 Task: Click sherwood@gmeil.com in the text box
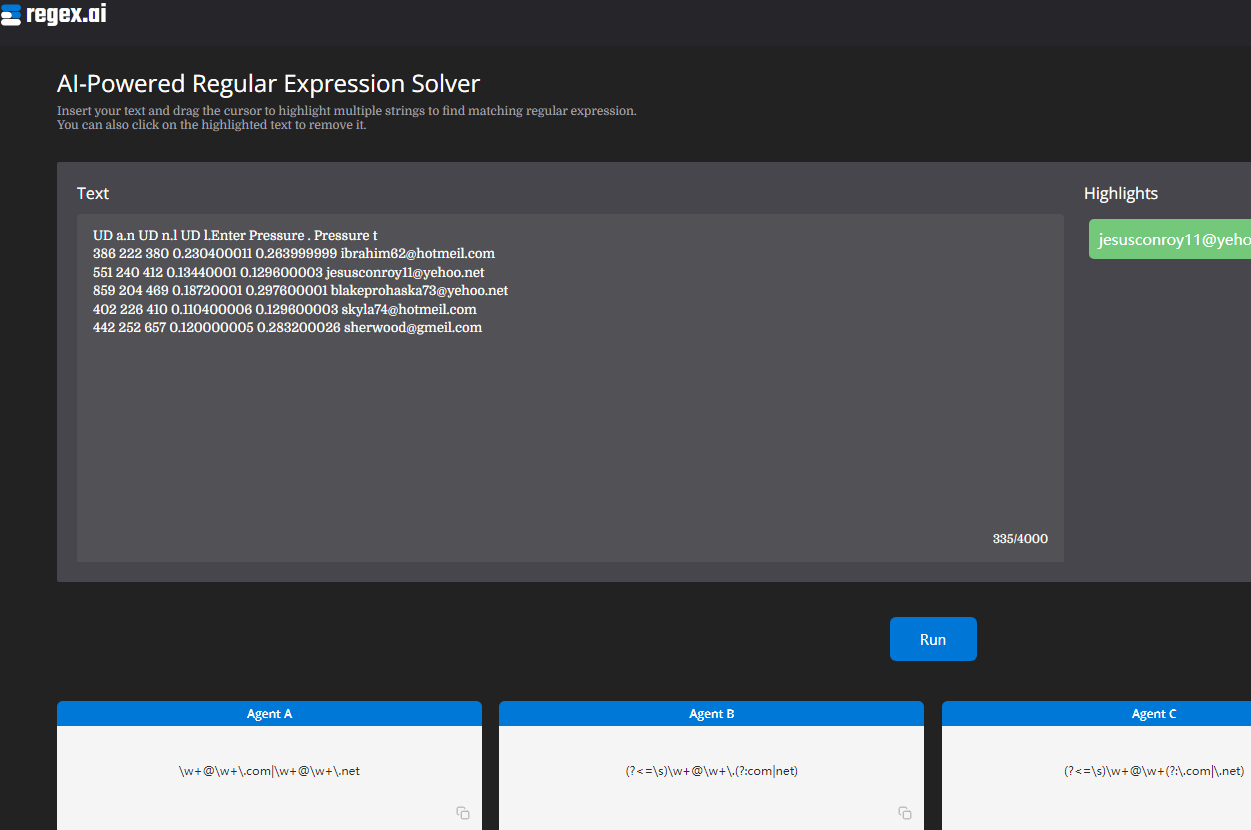coord(412,328)
